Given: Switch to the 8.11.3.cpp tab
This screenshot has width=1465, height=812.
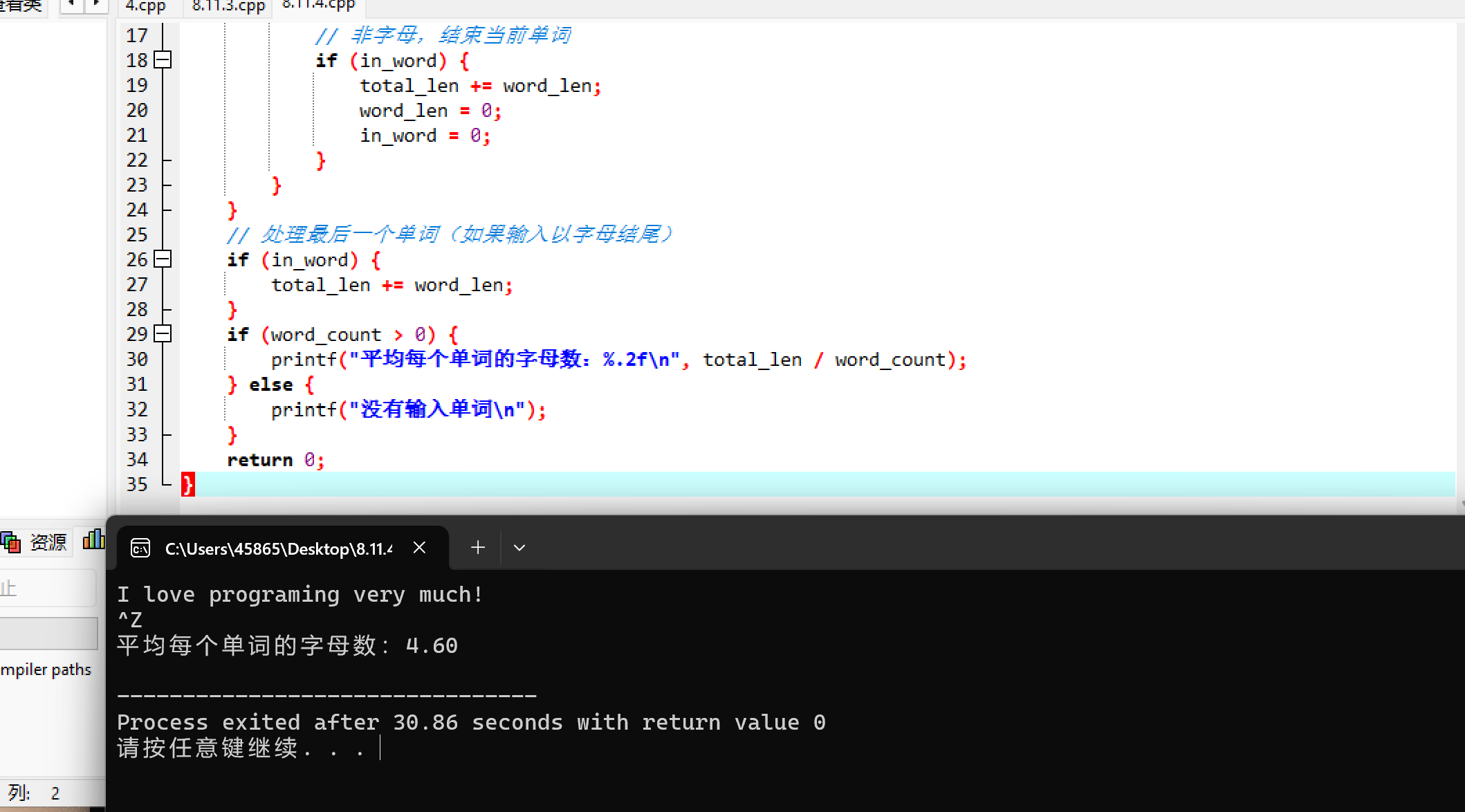Looking at the screenshot, I should click(228, 7).
